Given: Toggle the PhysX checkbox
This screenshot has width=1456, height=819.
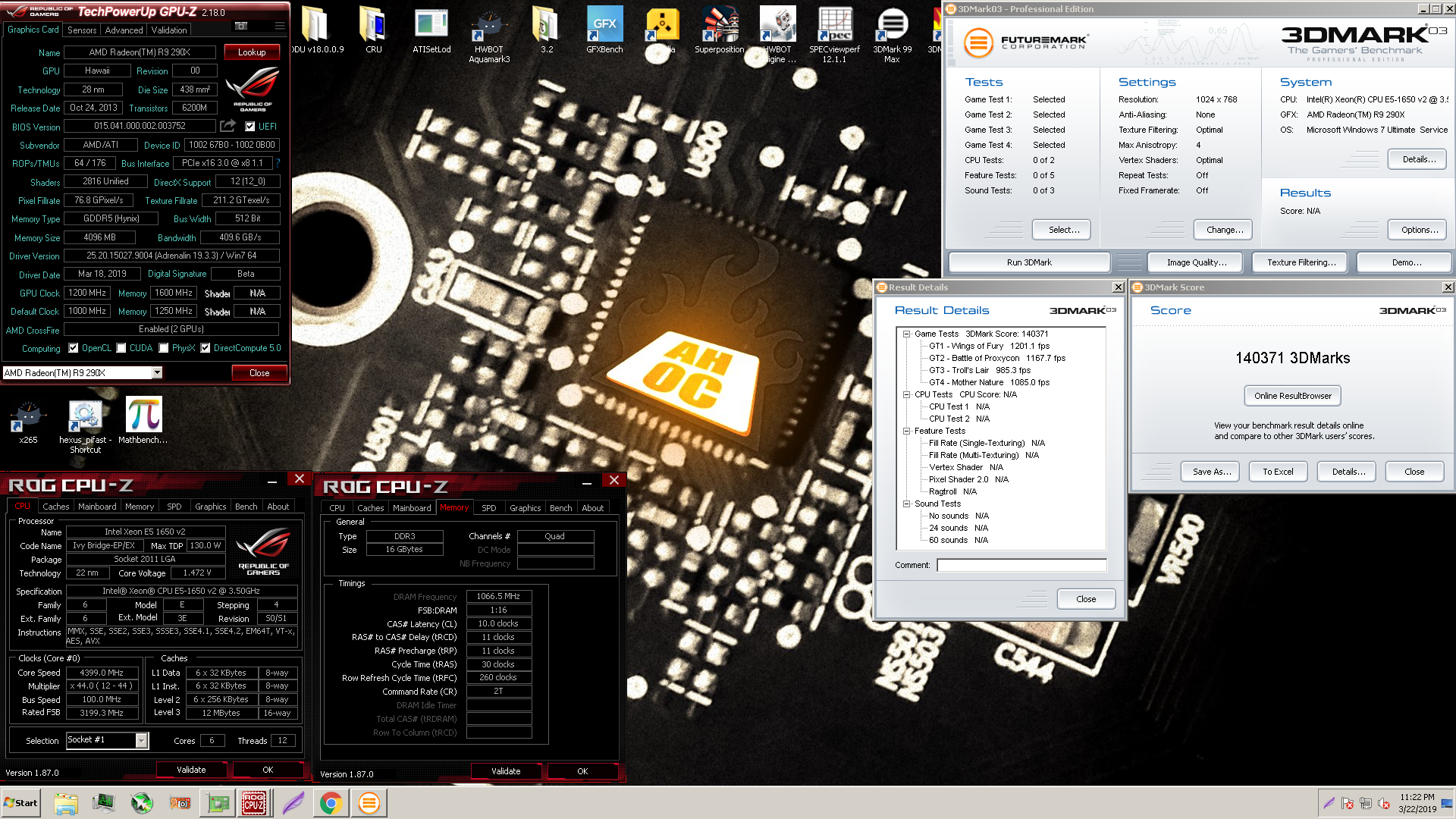Looking at the screenshot, I should click(x=163, y=348).
